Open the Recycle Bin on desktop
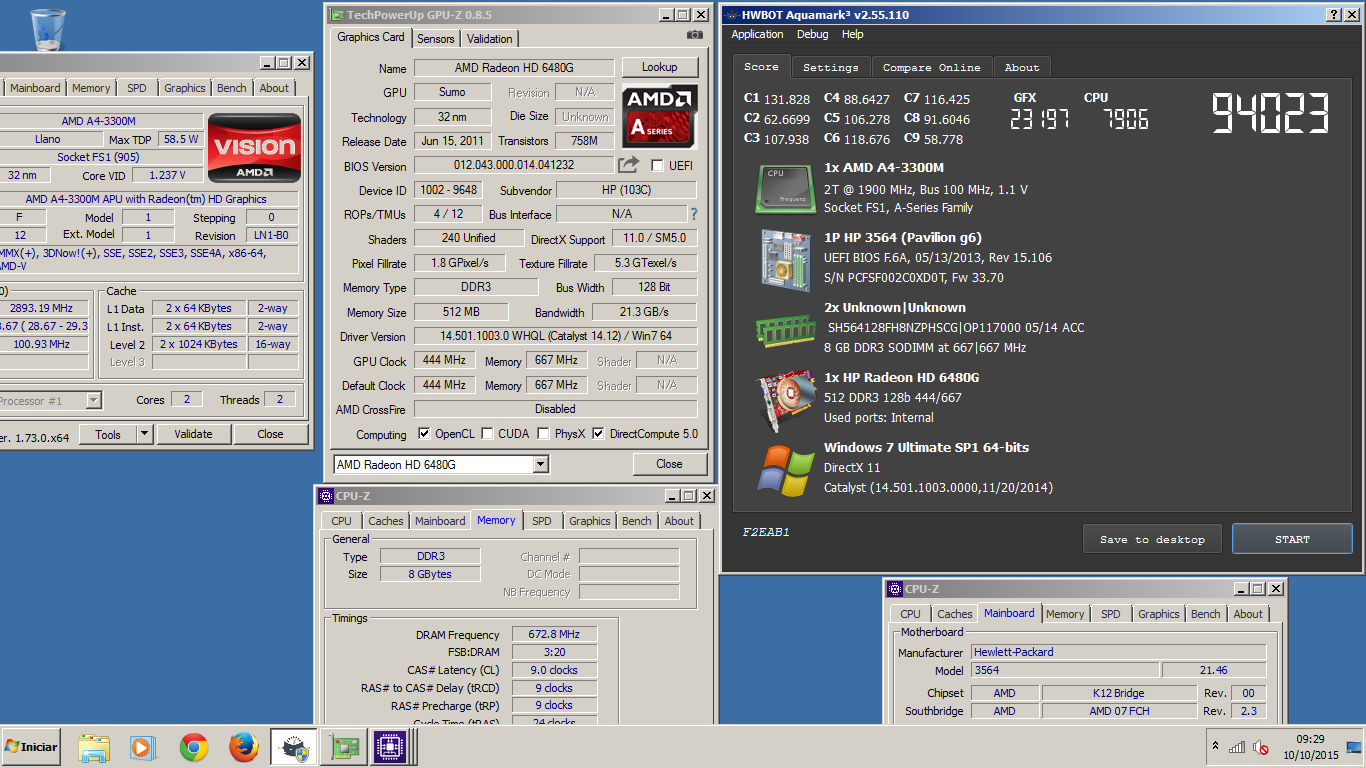 pyautogui.click(x=47, y=28)
